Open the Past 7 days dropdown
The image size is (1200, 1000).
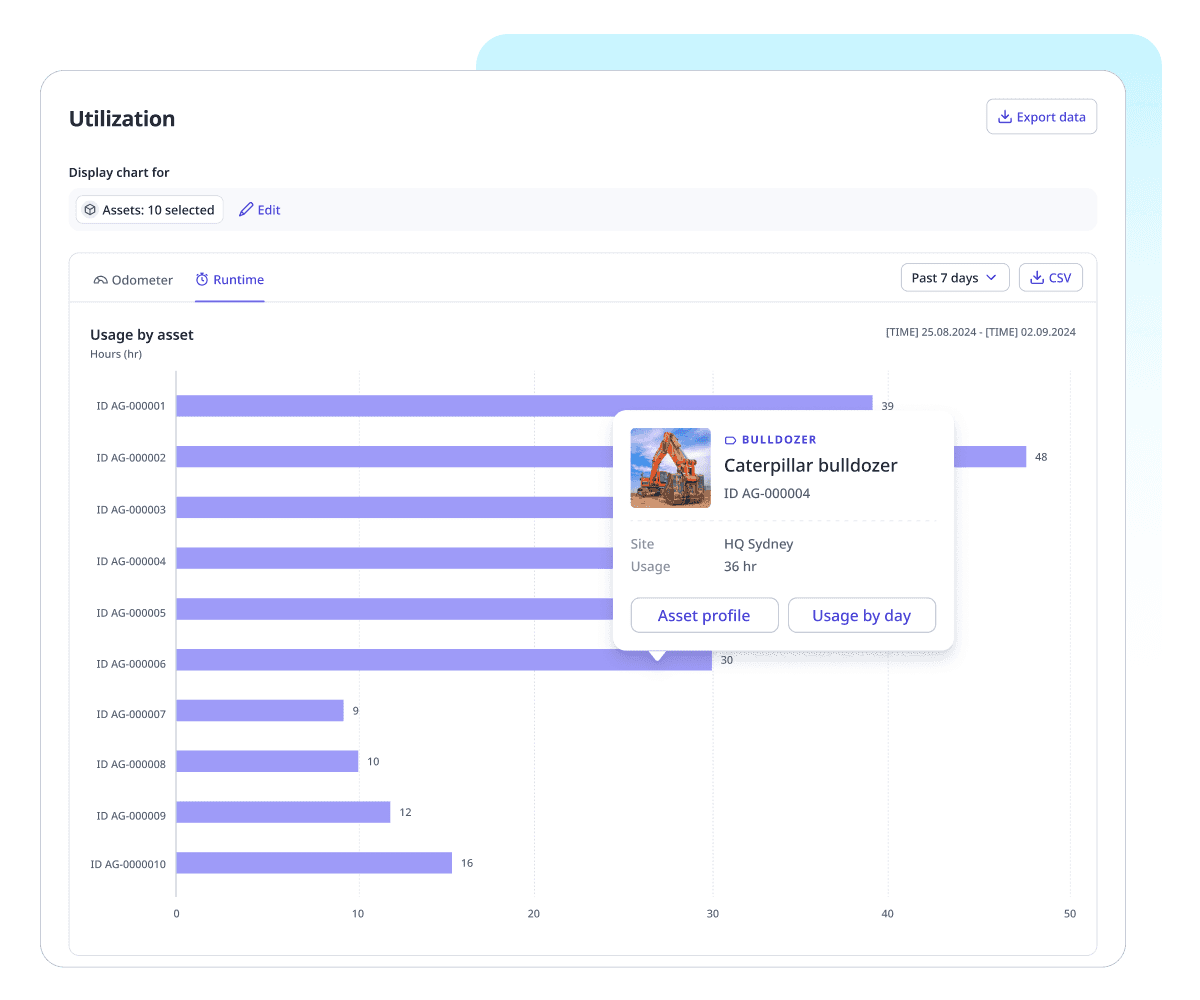pyautogui.click(x=954, y=278)
